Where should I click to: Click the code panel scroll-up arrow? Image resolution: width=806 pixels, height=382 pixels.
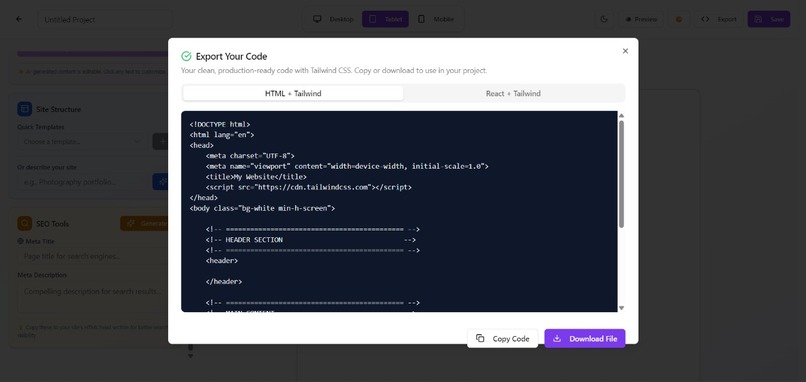click(x=621, y=116)
